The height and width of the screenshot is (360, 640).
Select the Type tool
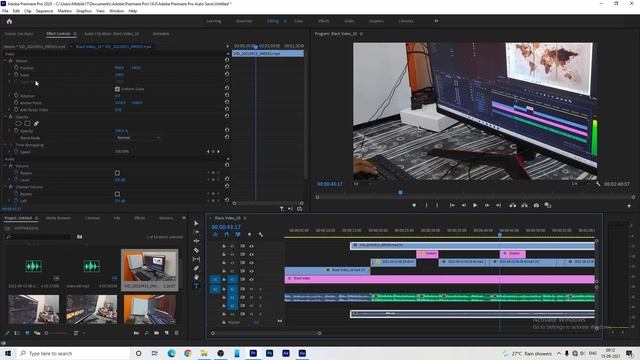click(196, 286)
